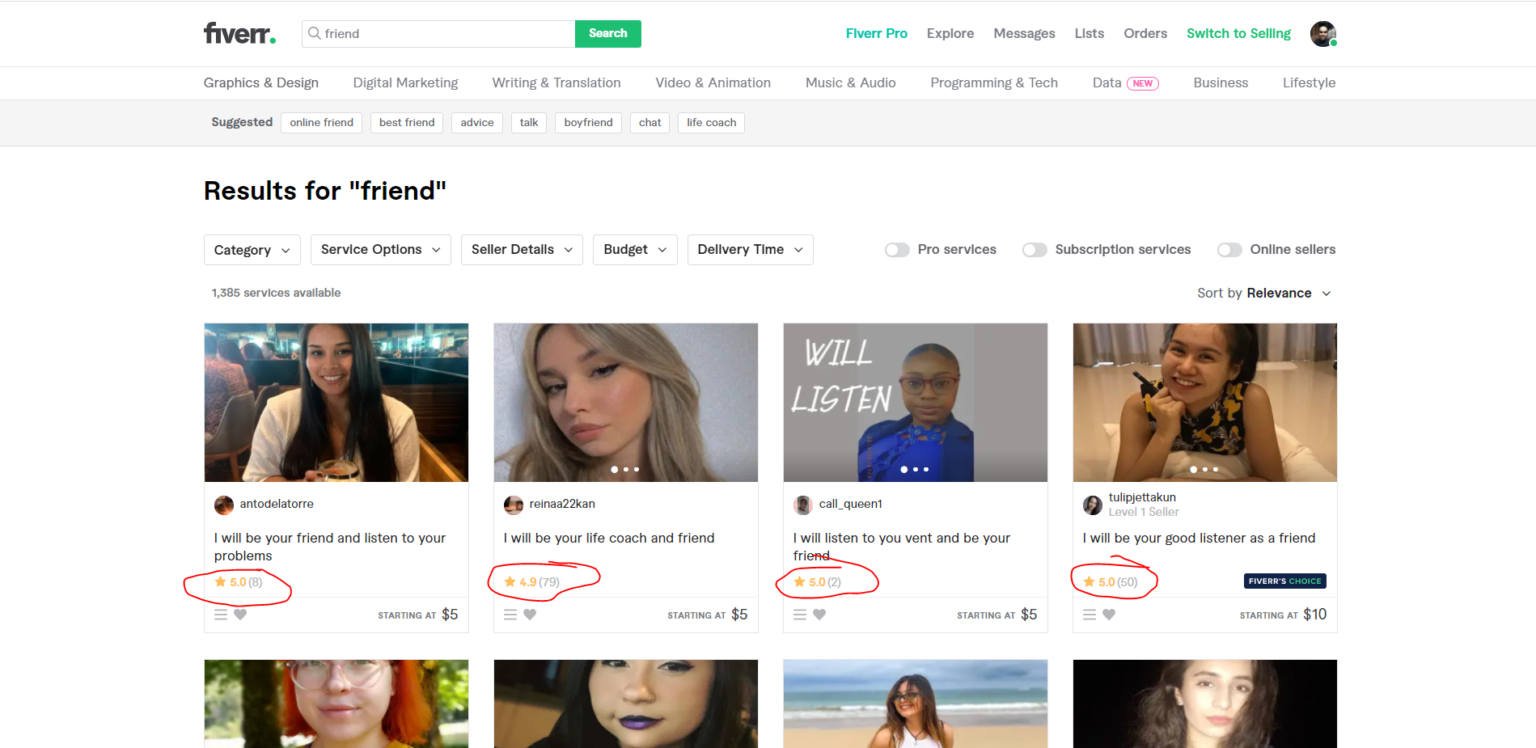
Task: Favorite reinaa22kan's gig with the heart
Action: [530, 614]
